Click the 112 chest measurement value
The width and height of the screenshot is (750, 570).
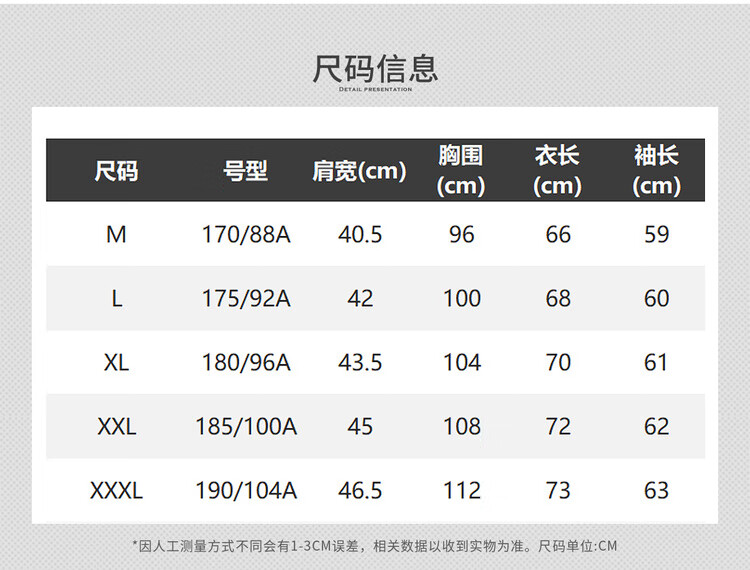pyautogui.click(x=461, y=491)
